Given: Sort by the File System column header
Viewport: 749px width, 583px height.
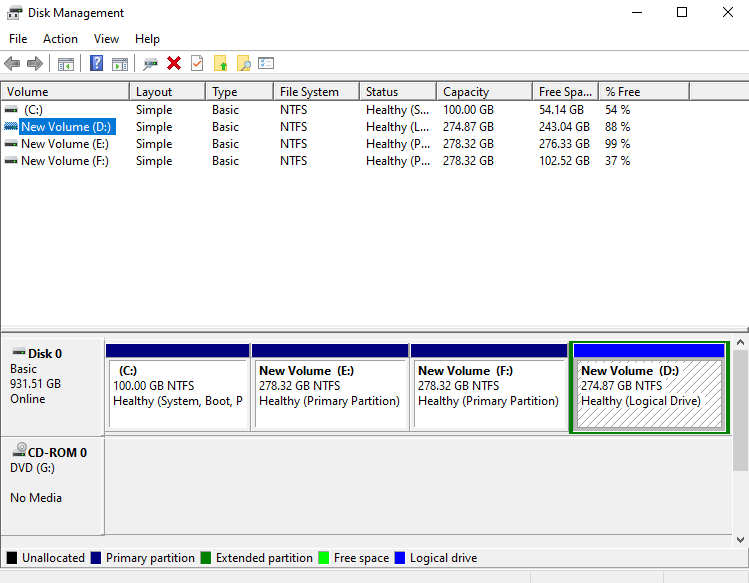Looking at the screenshot, I should point(317,92).
